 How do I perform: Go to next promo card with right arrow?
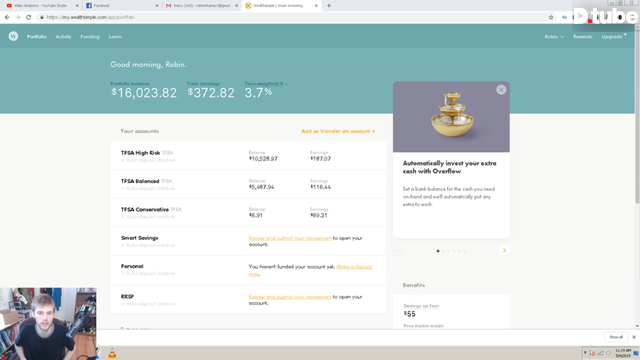point(504,250)
